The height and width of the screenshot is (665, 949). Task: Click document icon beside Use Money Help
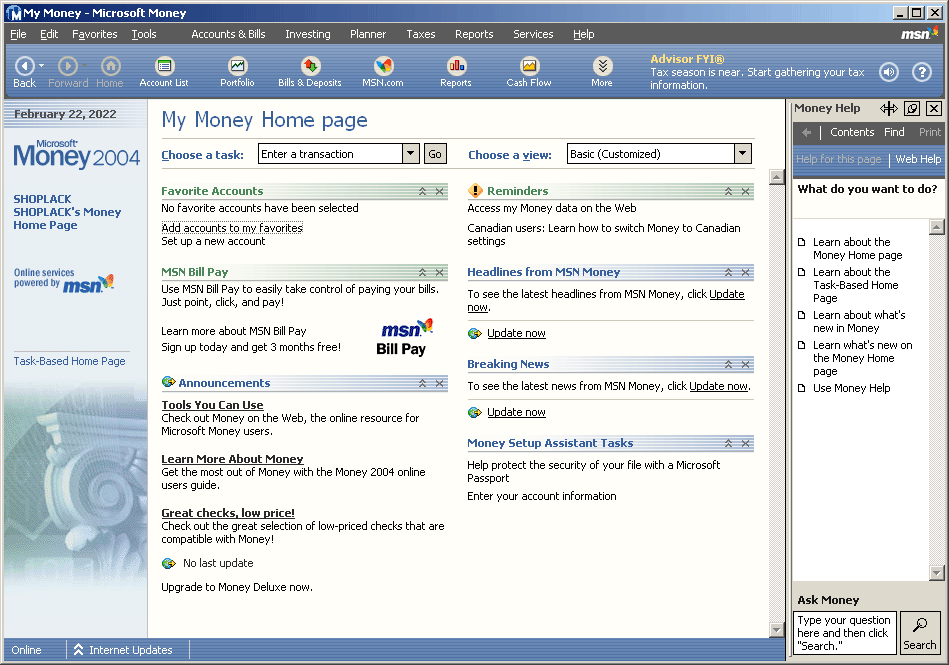802,388
